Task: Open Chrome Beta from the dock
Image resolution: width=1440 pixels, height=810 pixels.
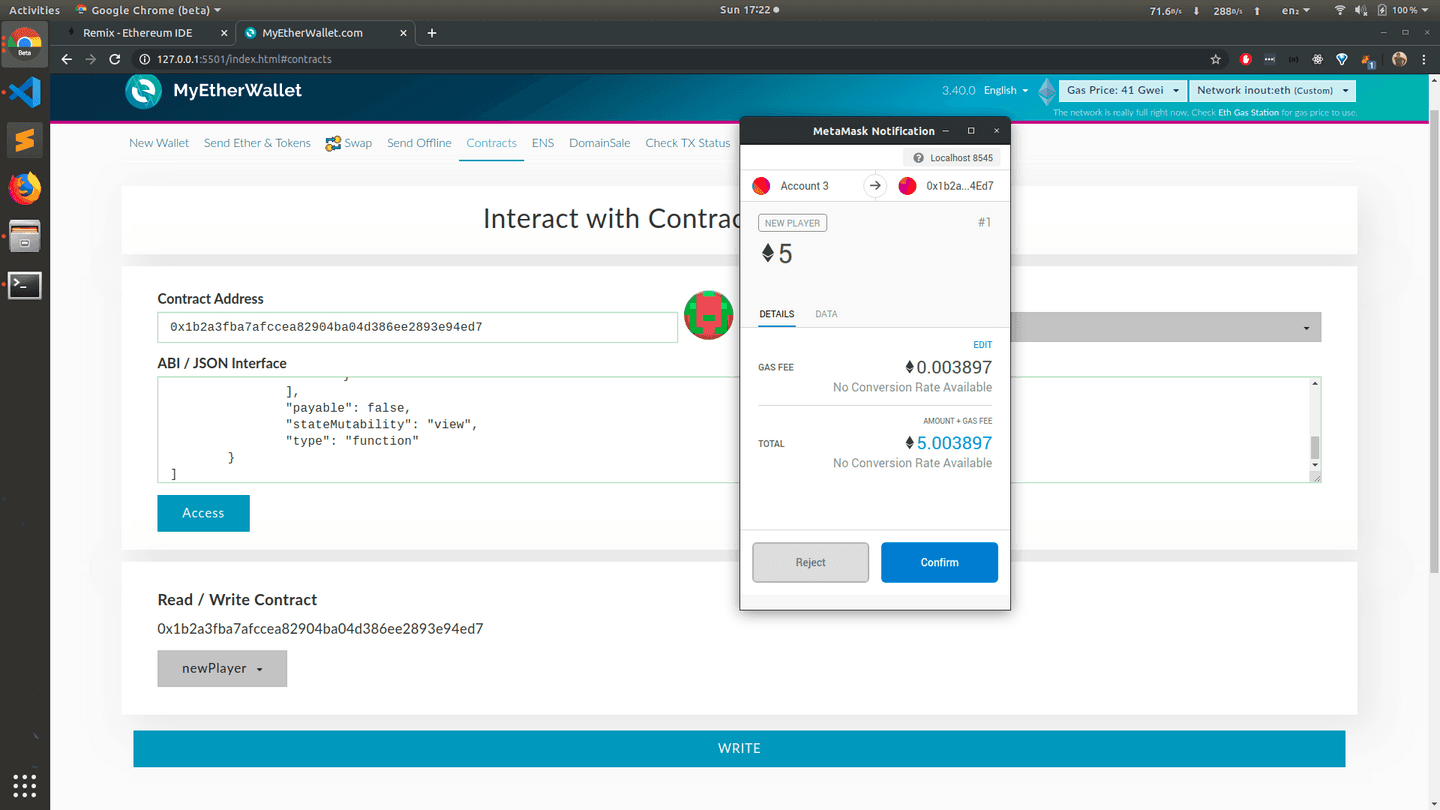Action: [x=25, y=43]
